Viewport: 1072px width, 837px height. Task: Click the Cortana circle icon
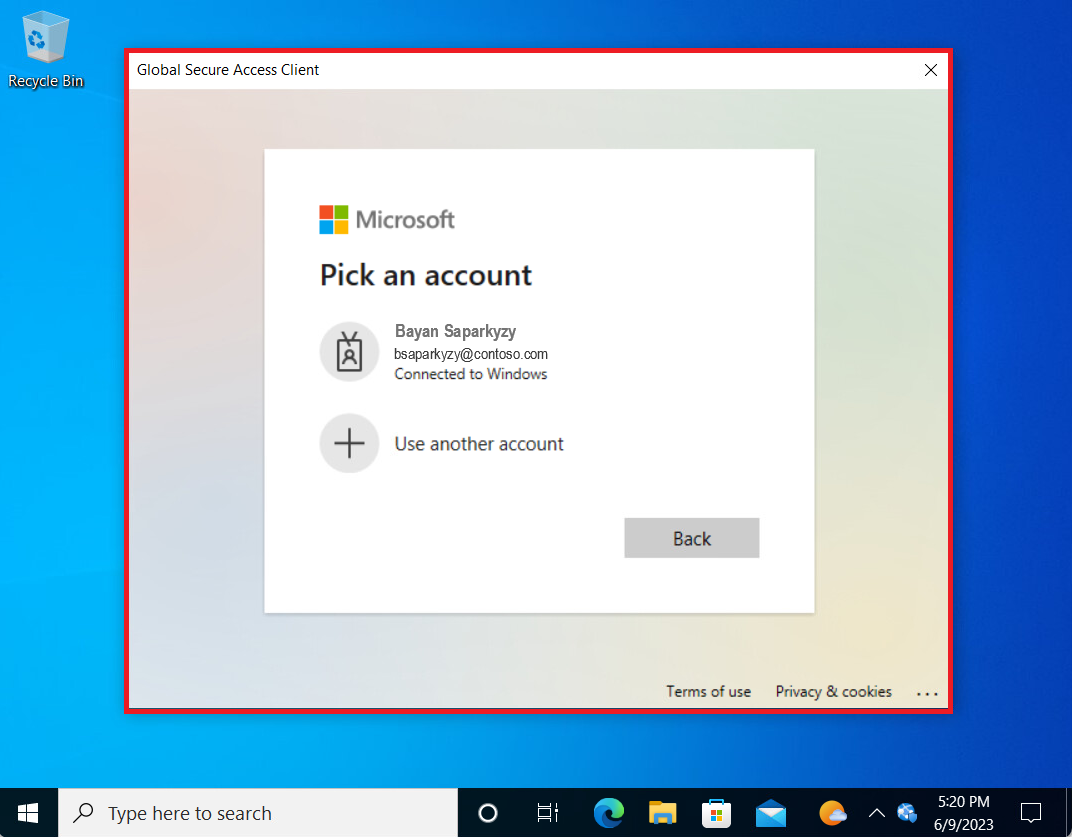click(x=487, y=813)
